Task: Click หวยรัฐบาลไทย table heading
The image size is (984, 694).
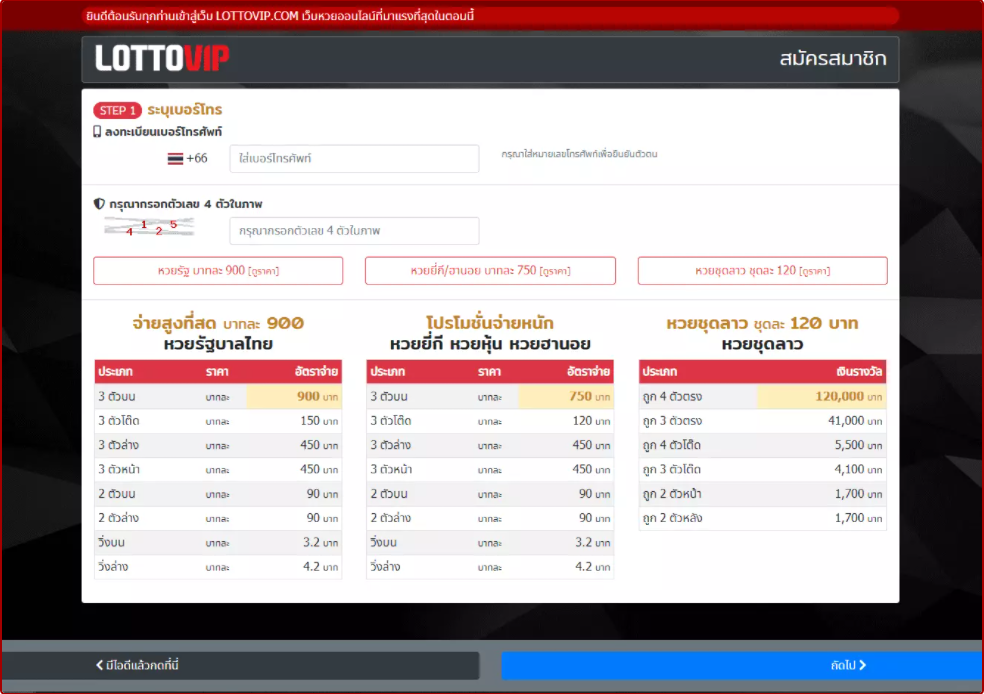Action: [x=218, y=344]
